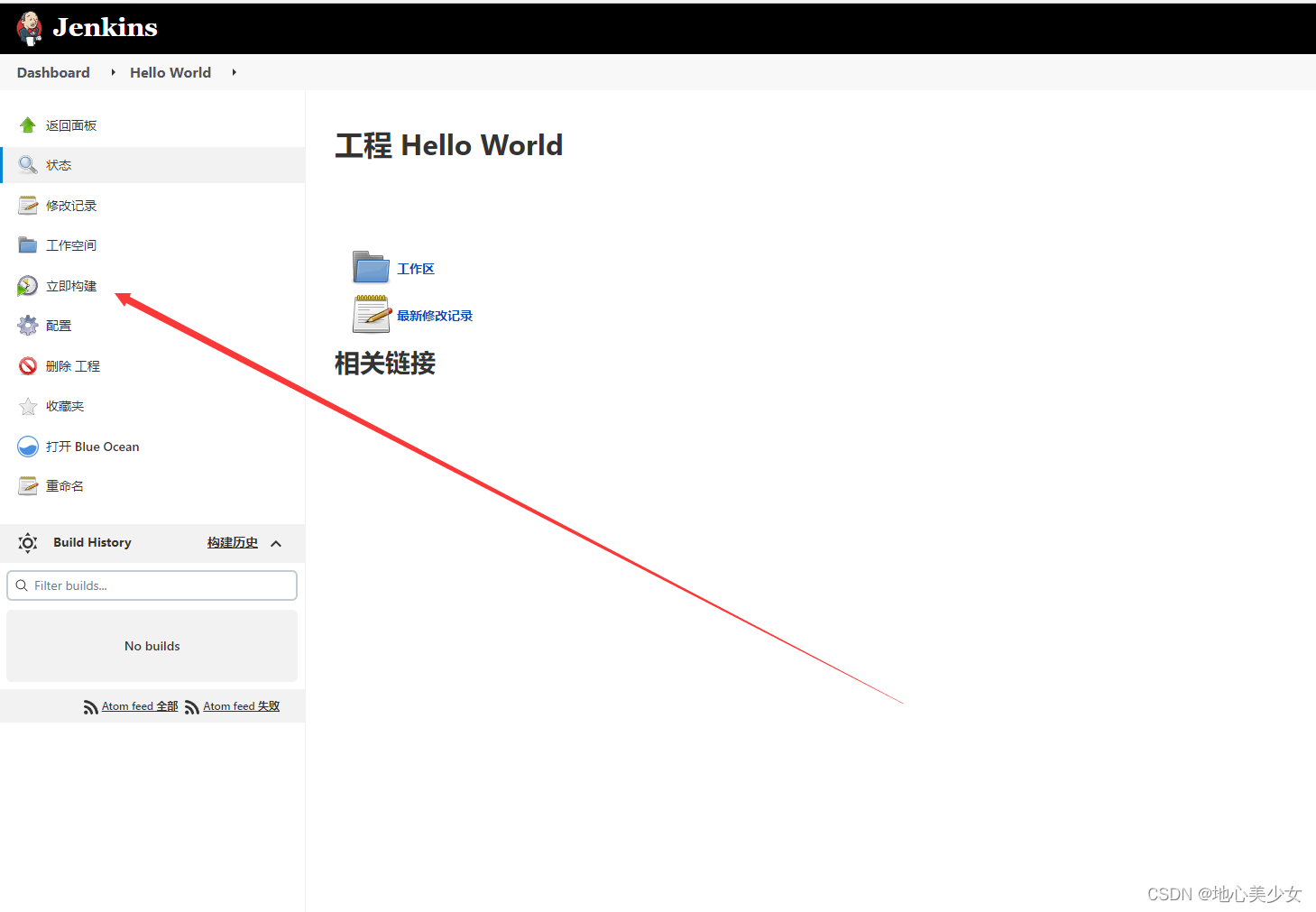Click the large notepad 最新修改记录 icon
The height and width of the screenshot is (912, 1316).
coord(371,314)
